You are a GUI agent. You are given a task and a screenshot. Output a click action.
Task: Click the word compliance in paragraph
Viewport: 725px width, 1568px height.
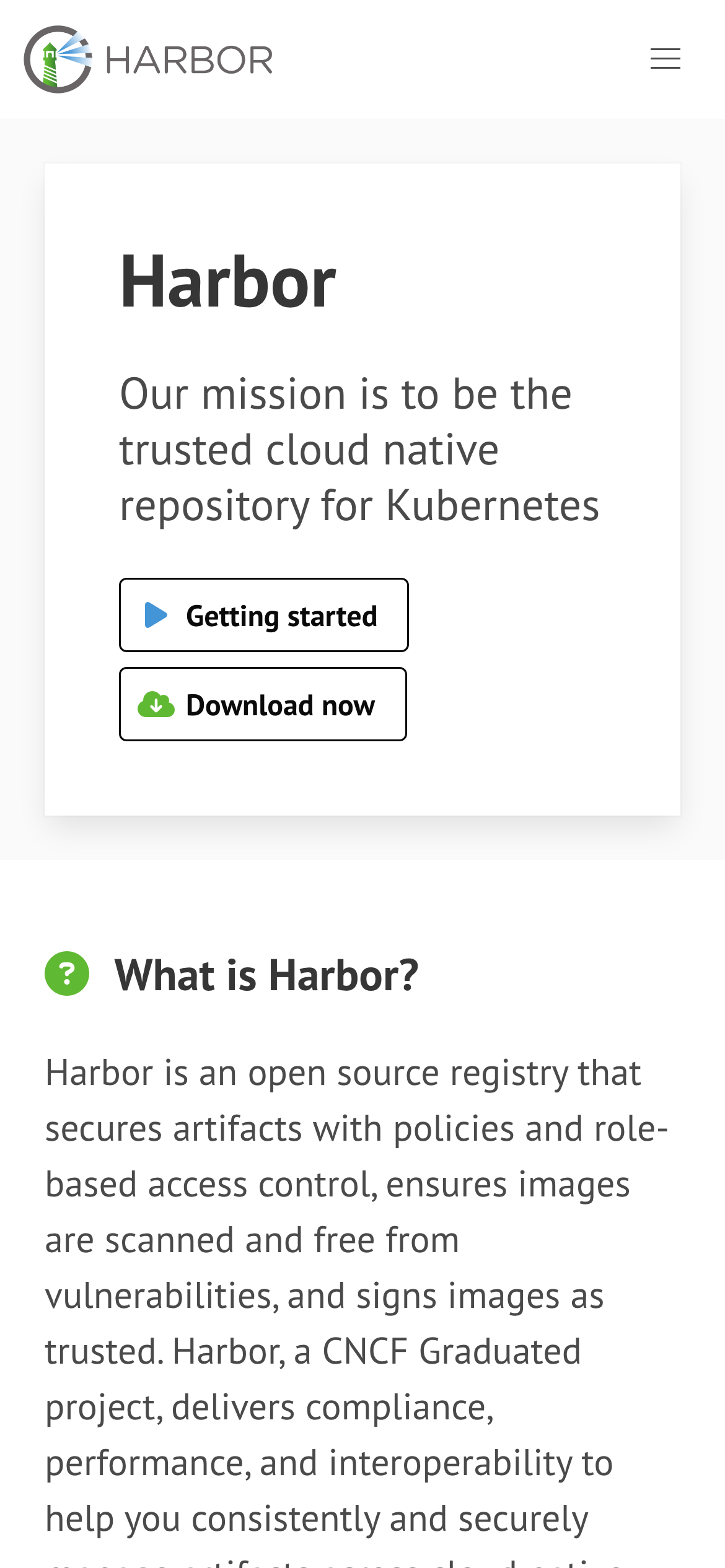398,1408
